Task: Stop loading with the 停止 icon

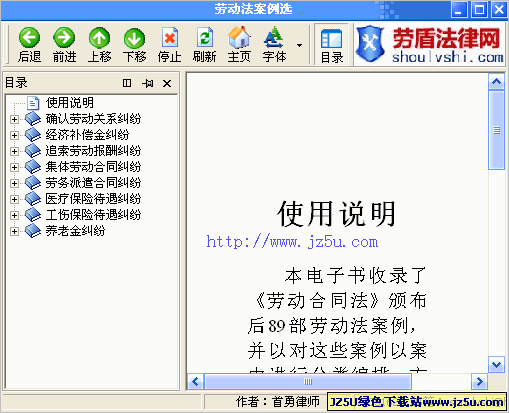Action: coord(170,38)
